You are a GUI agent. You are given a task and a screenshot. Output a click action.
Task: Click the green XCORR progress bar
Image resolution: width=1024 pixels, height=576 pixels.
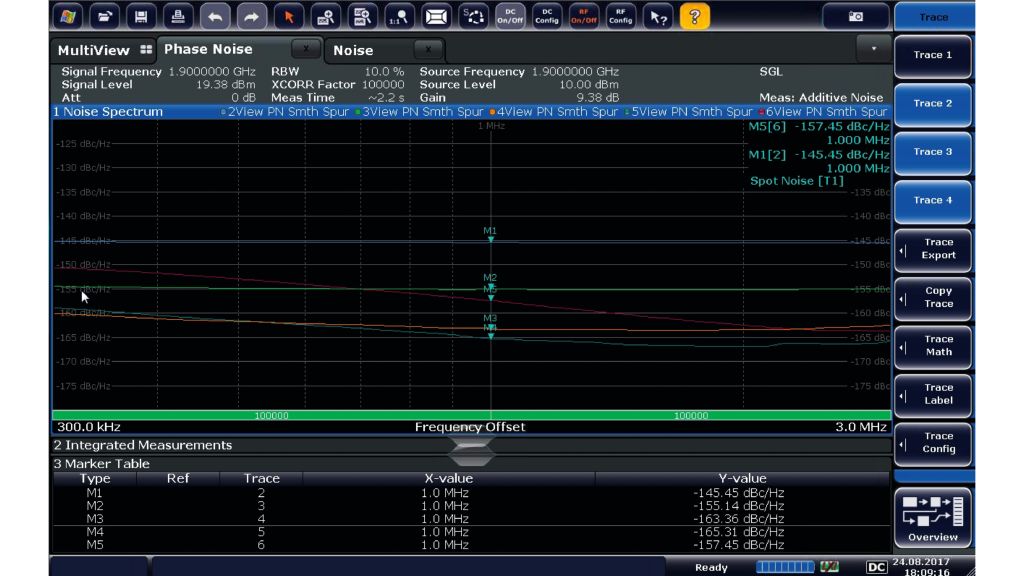tap(472, 415)
